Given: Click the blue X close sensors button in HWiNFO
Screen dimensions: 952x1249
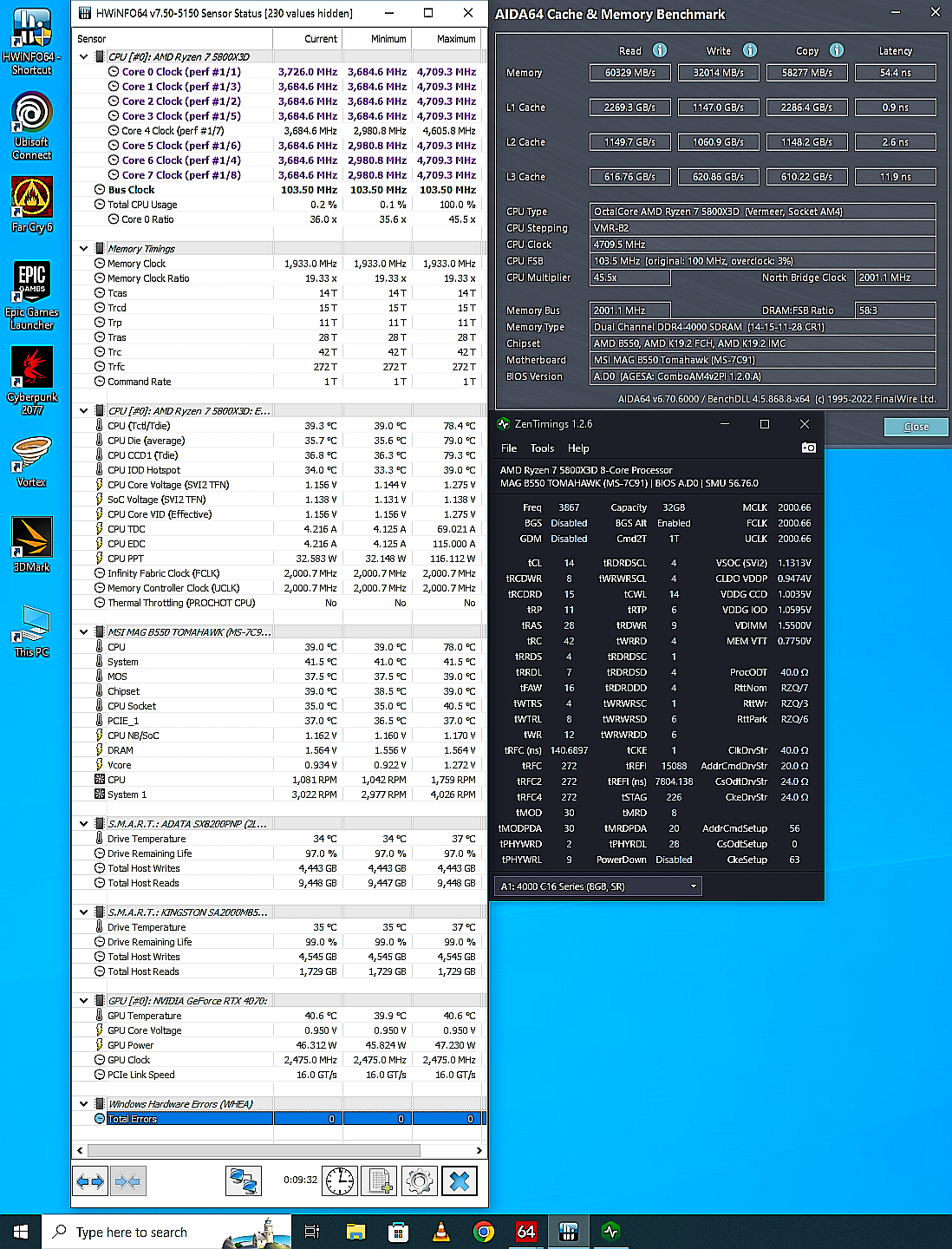Looking at the screenshot, I should click(460, 1181).
